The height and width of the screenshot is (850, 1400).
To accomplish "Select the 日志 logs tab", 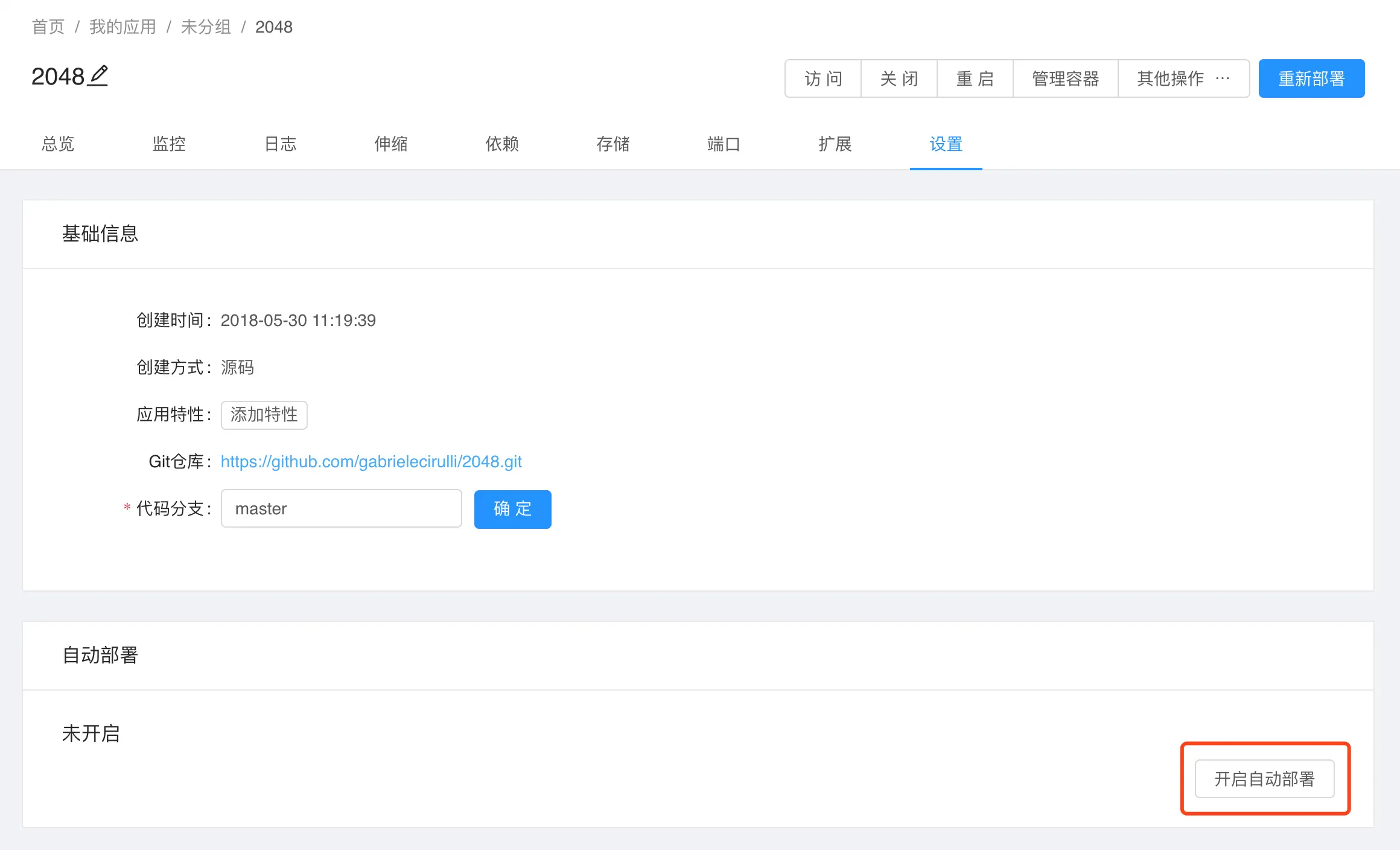I will pyautogui.click(x=280, y=144).
